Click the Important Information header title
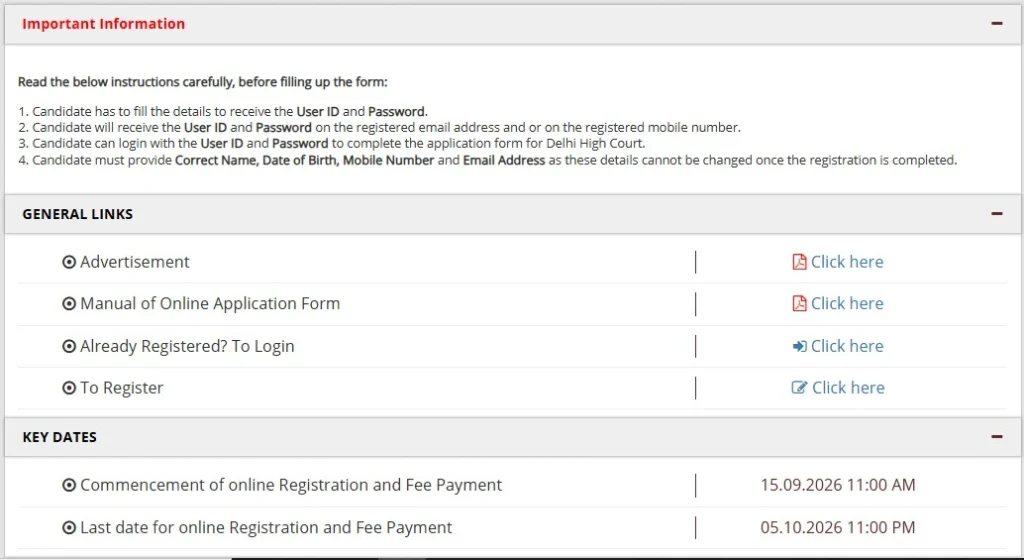 [x=103, y=23]
